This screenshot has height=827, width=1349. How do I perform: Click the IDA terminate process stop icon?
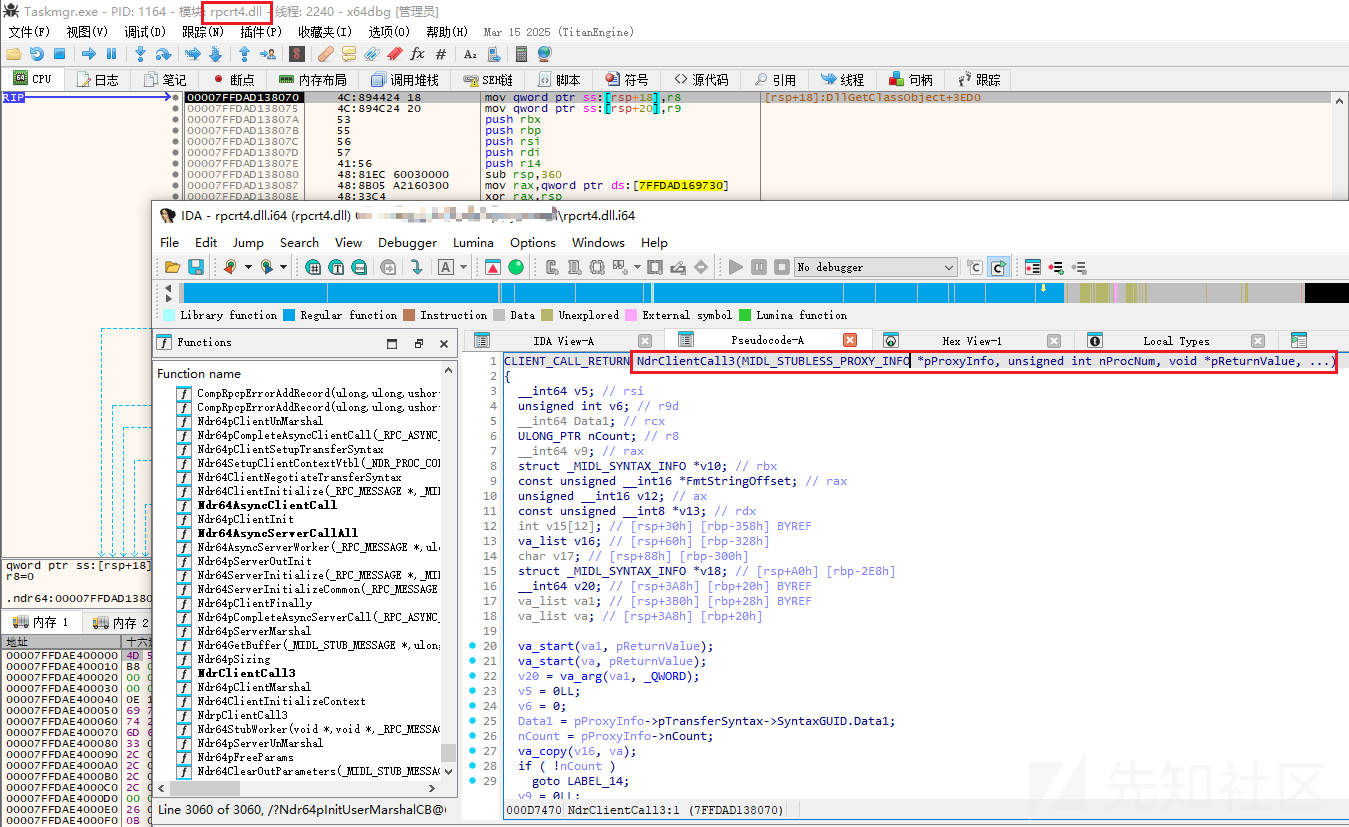click(782, 267)
